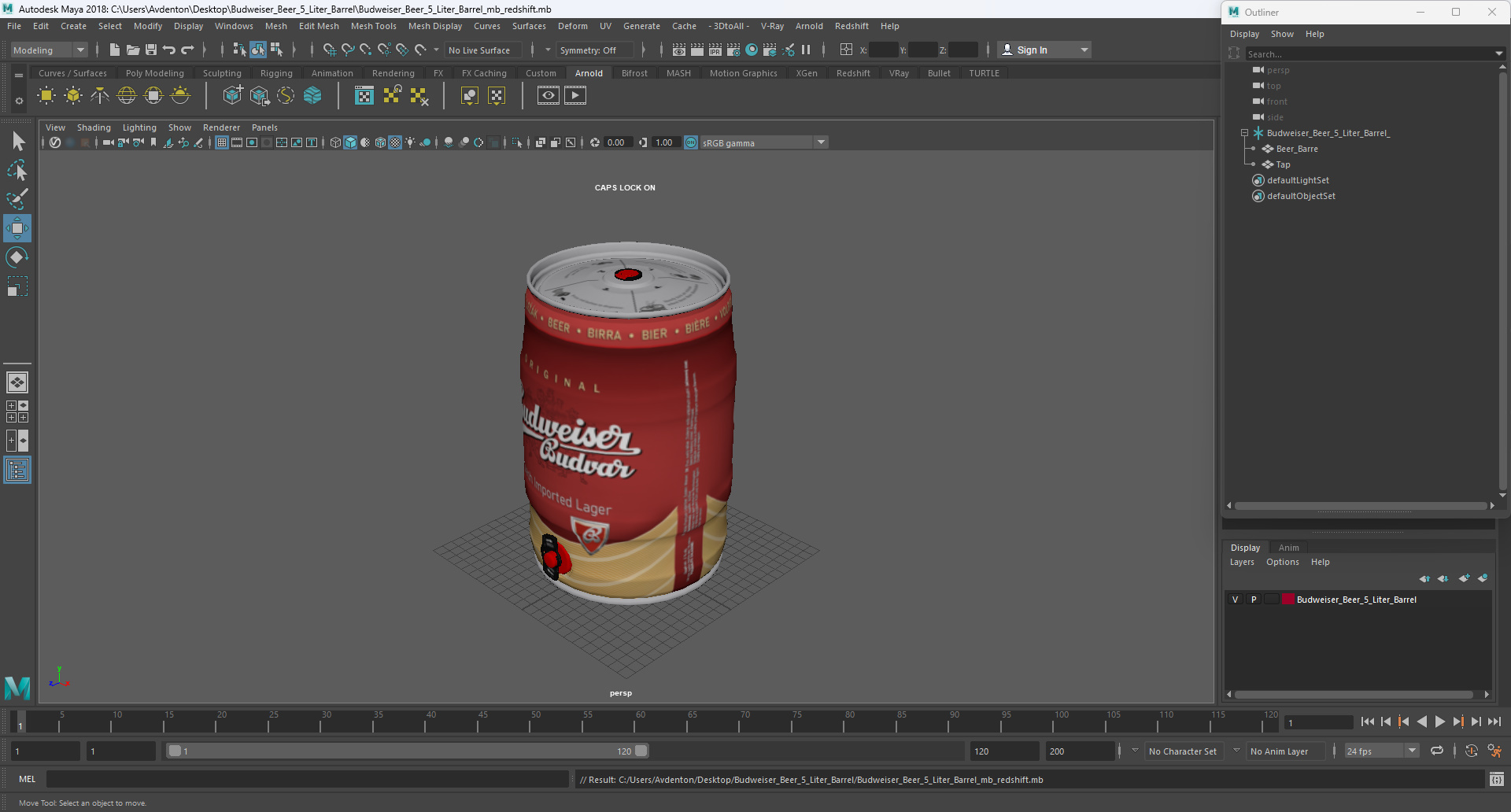This screenshot has width=1511, height=812.
Task: Open Outliner search options dropdown
Action: pos(1498,54)
